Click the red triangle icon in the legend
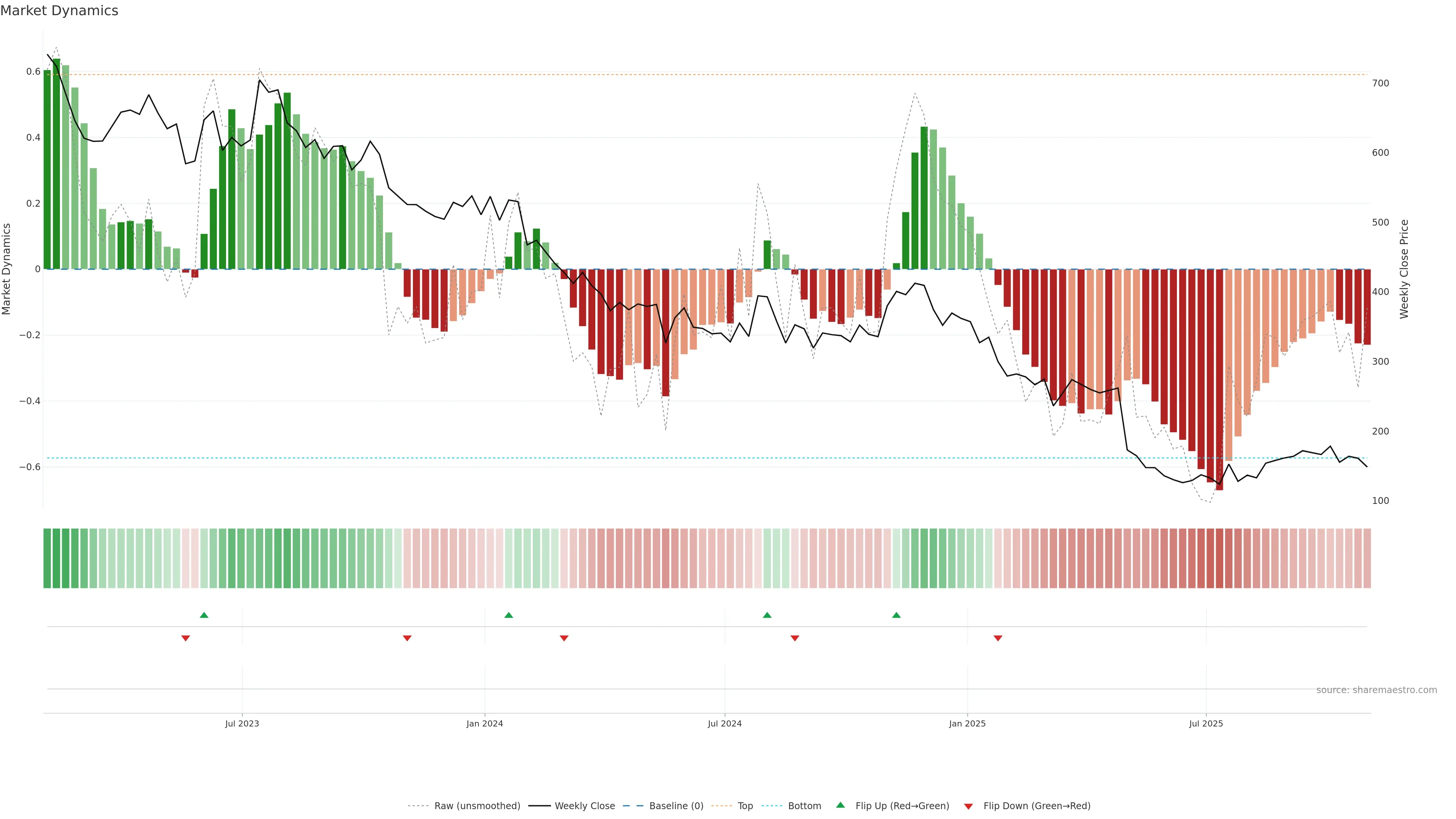Viewport: 1456px width, 819px height. pos(968,806)
